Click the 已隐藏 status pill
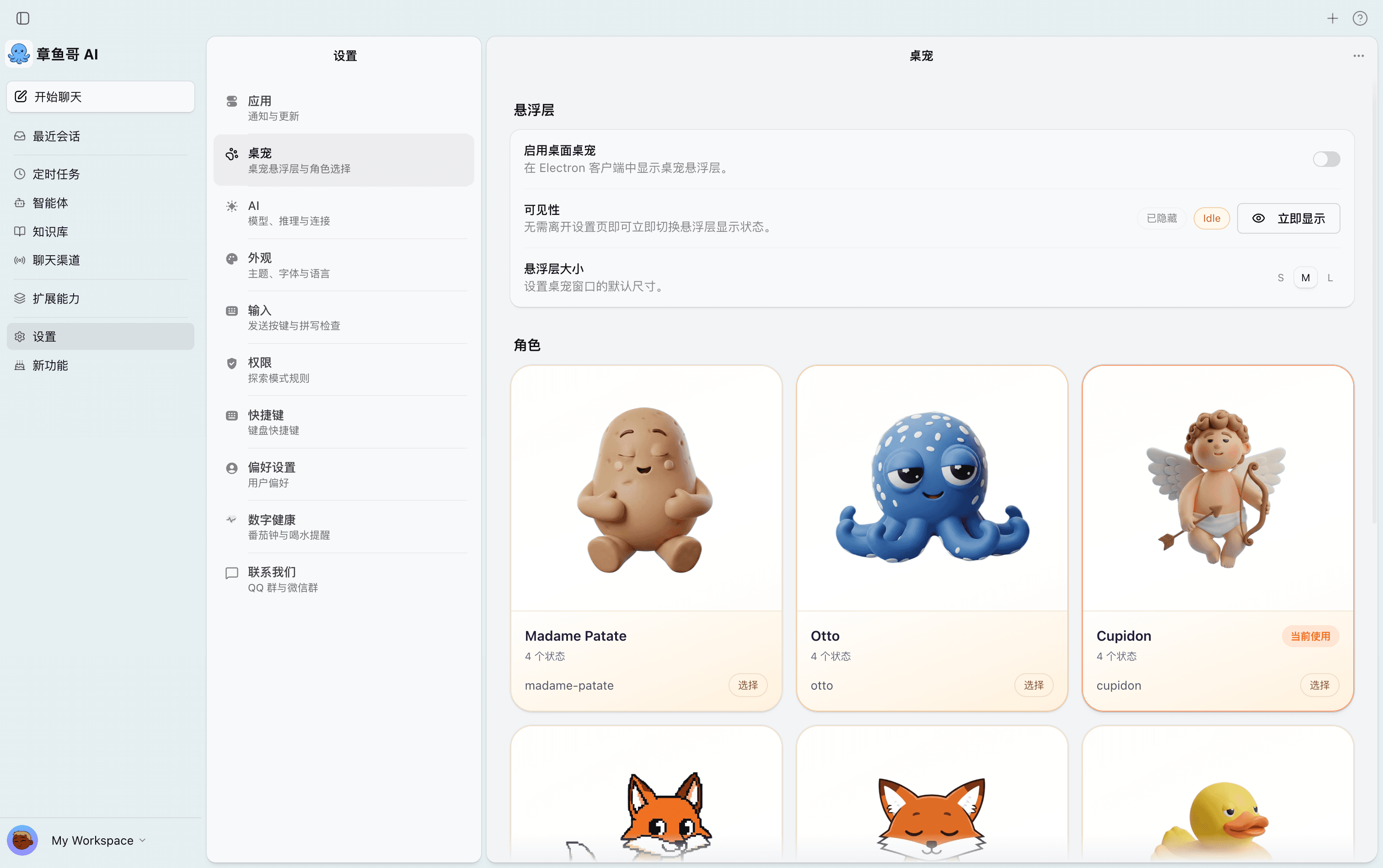1383x868 pixels. tap(1160, 218)
